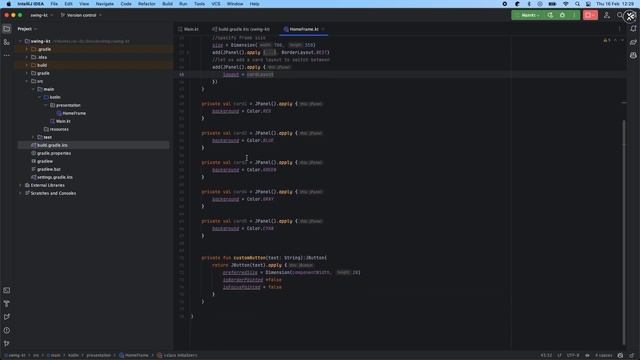Image resolution: width=640 pixels, height=360 pixels.
Task: Collapse the src folder
Action: [27, 81]
